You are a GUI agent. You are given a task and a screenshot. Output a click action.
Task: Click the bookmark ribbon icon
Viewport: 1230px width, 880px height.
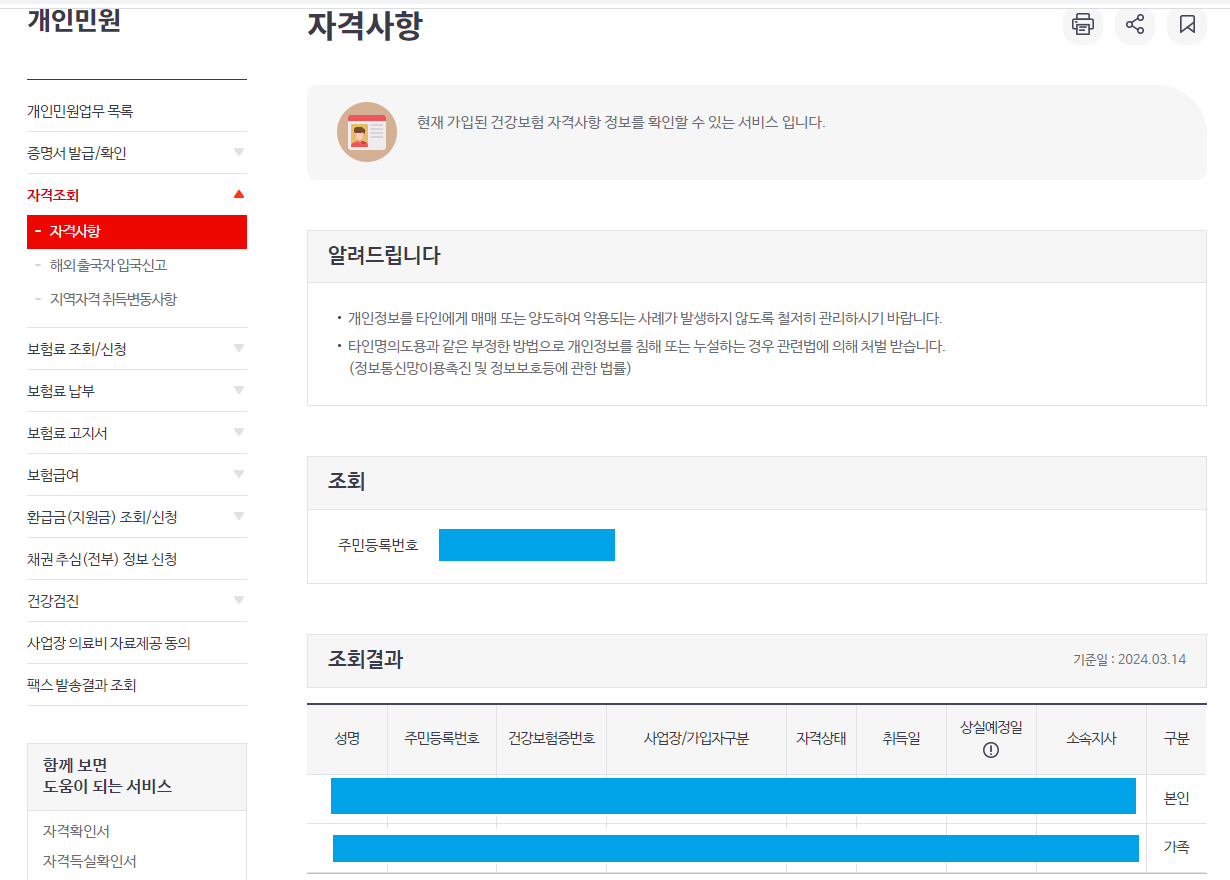1187,25
